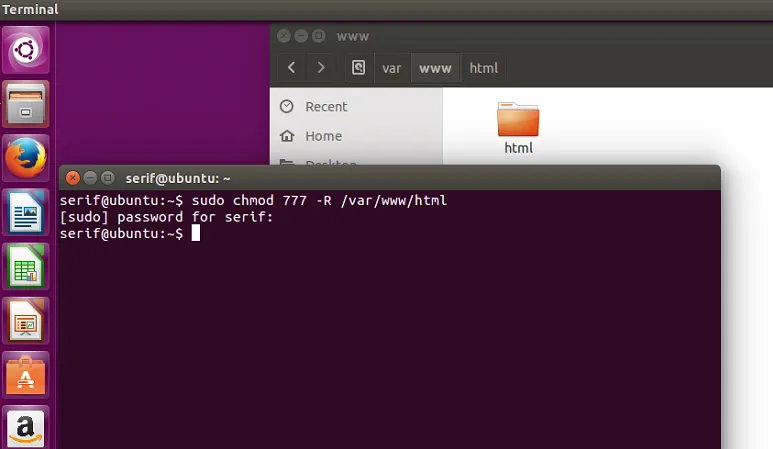Click the www title of Files window

[x=352, y=36]
